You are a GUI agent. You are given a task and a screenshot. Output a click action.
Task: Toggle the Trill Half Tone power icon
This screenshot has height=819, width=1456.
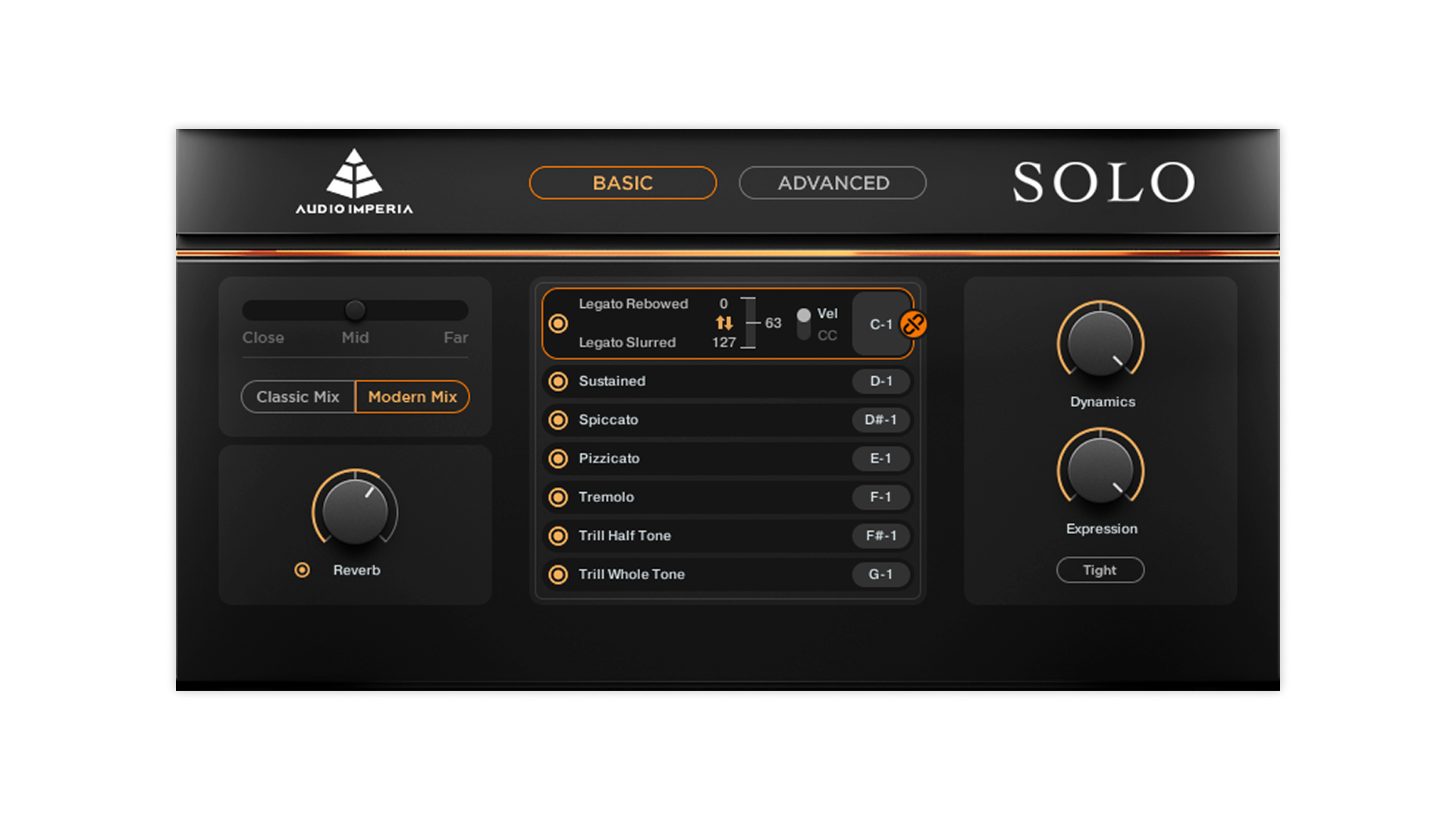[x=558, y=536]
